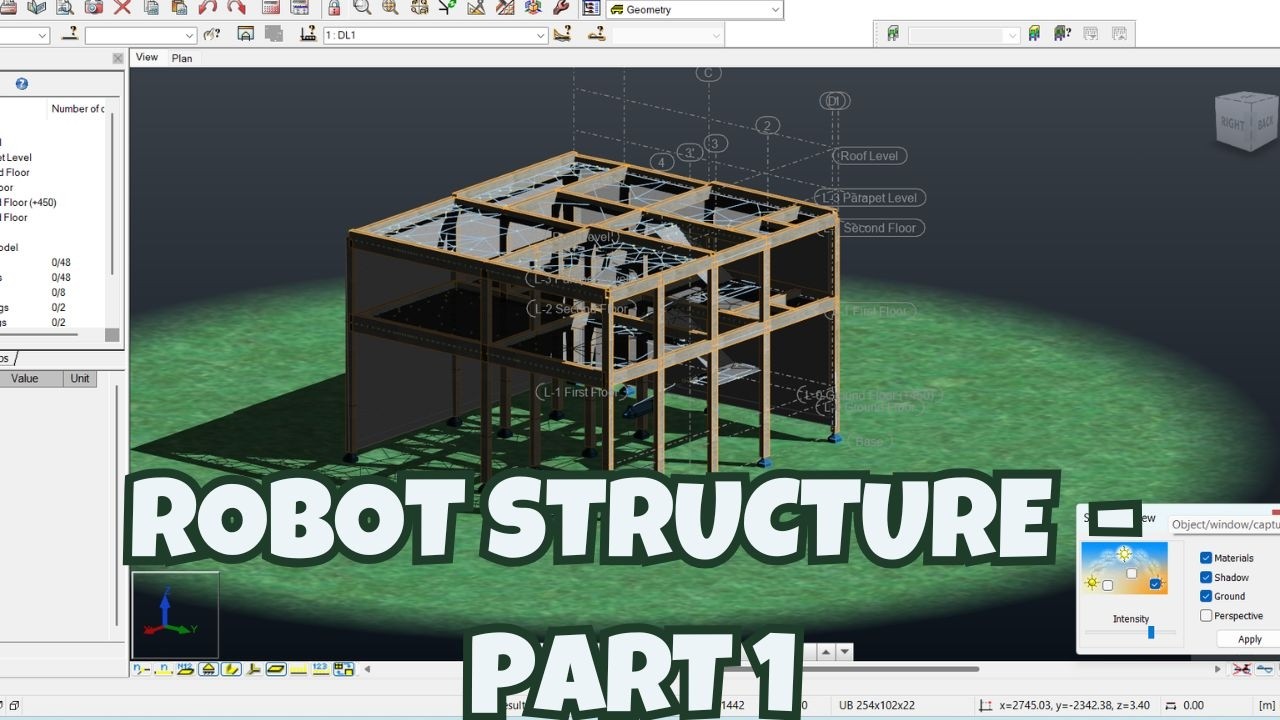1280x720 pixels.
Task: Open preferences with the wrench icon
Action: coord(561,8)
